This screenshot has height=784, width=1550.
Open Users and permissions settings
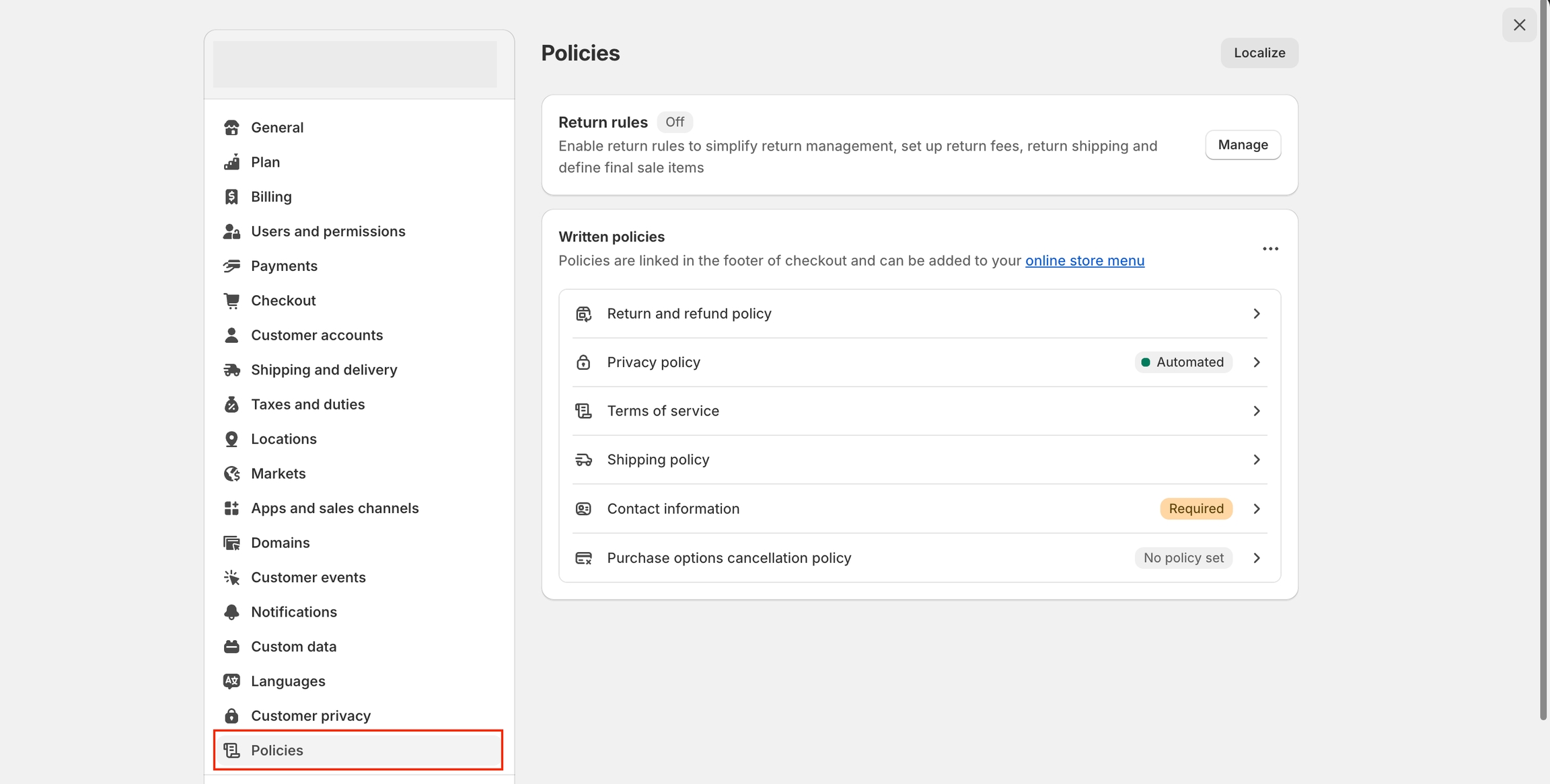tap(328, 231)
